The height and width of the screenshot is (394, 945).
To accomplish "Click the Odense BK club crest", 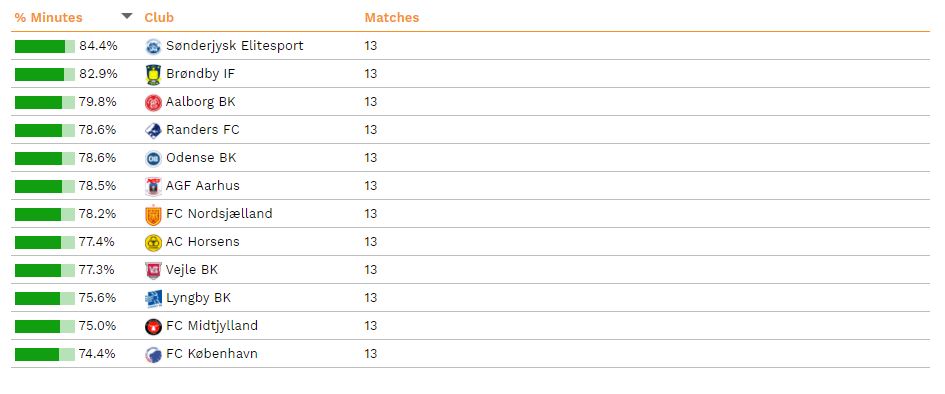I will 153,158.
